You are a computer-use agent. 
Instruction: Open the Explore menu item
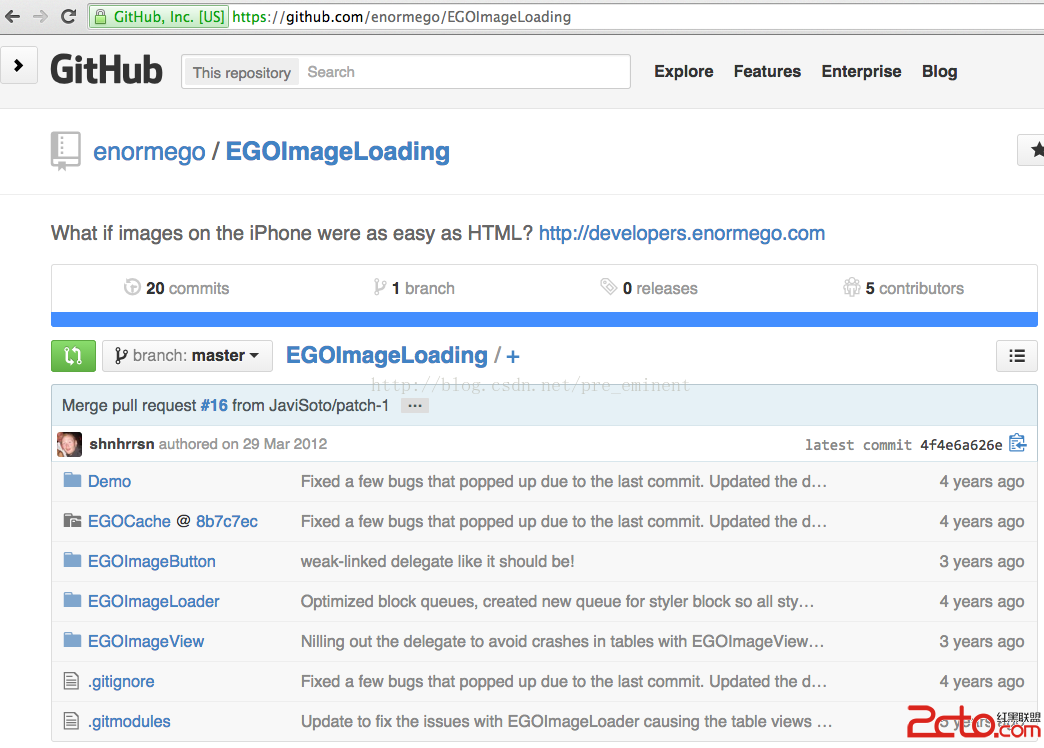(x=684, y=71)
